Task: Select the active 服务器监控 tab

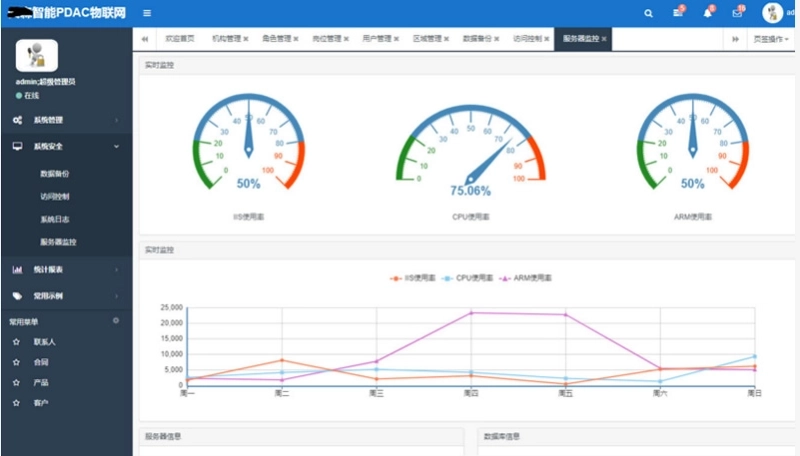Action: (x=581, y=39)
